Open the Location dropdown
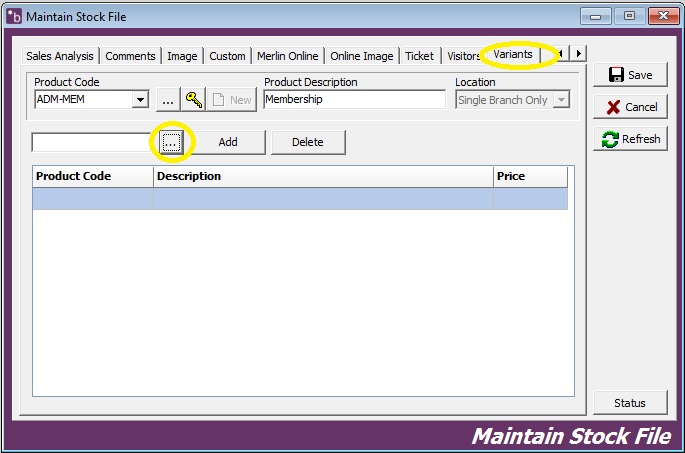This screenshot has height=453, width=685. tap(561, 100)
